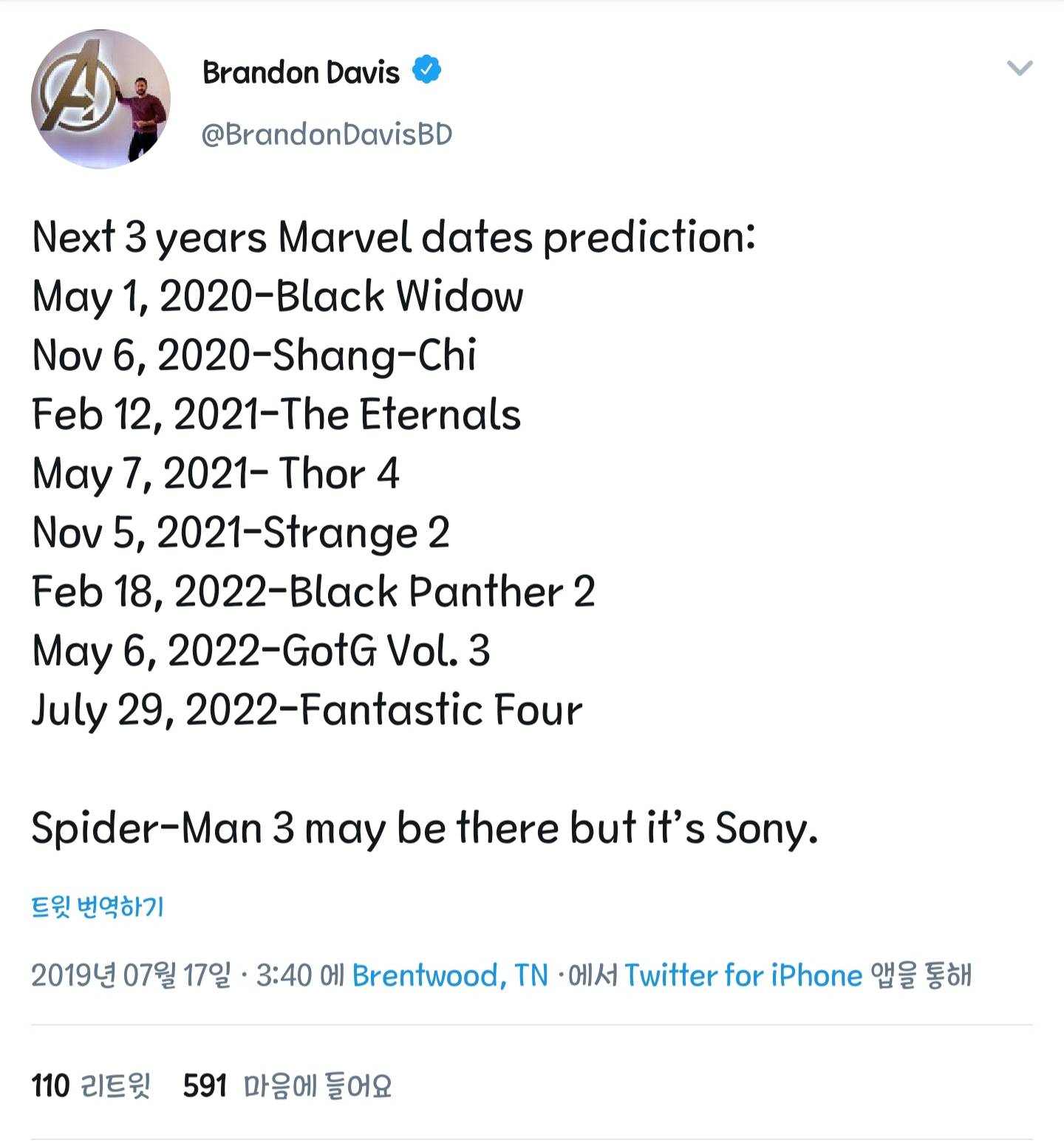Image resolution: width=1064 pixels, height=1143 pixels.
Task: Click the 'May 7, 2021- Thor 4' line
Action: (x=216, y=474)
